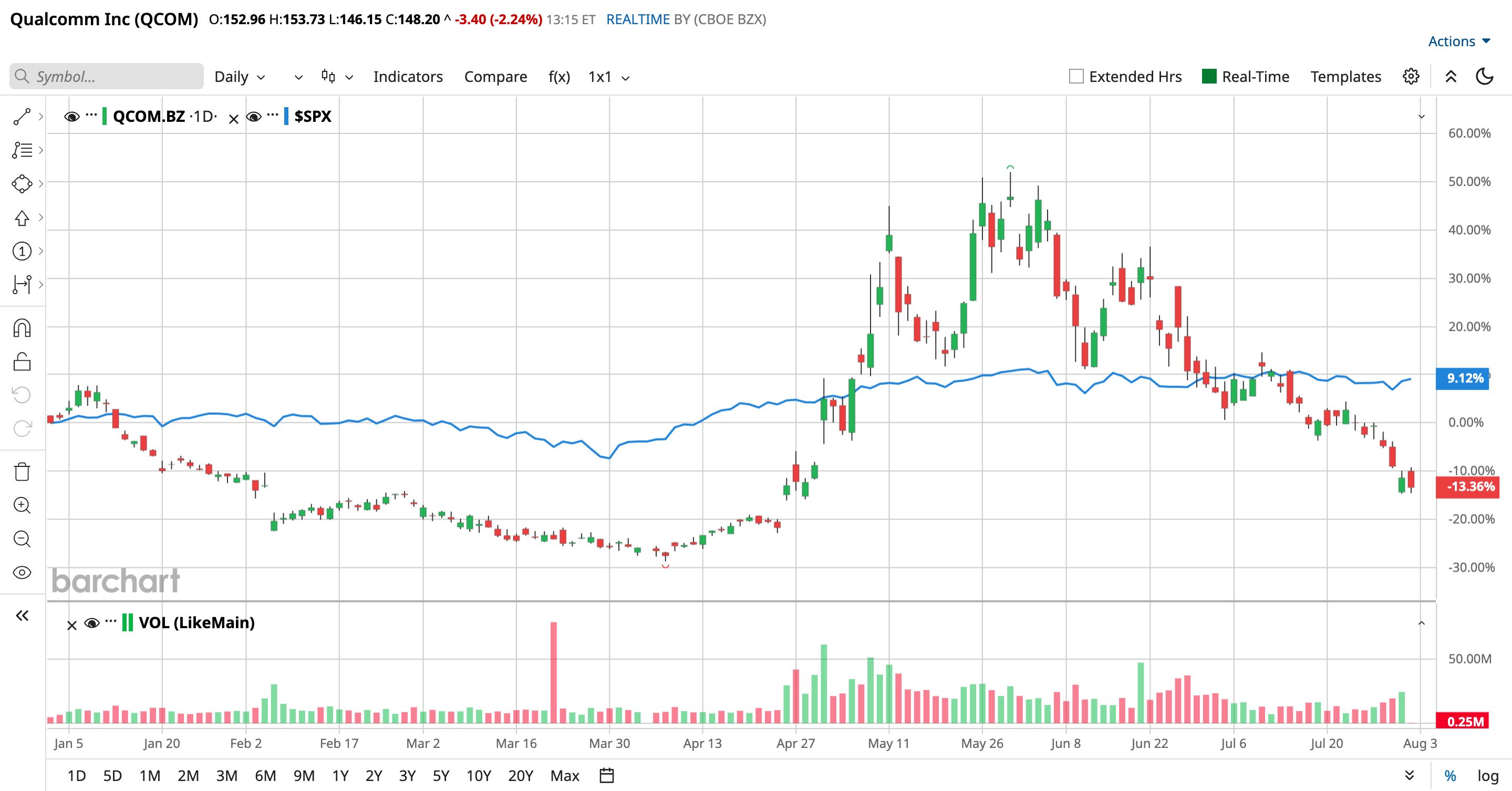Remove the $SPX comparison series
This screenshot has height=791, width=1512.
click(234, 119)
